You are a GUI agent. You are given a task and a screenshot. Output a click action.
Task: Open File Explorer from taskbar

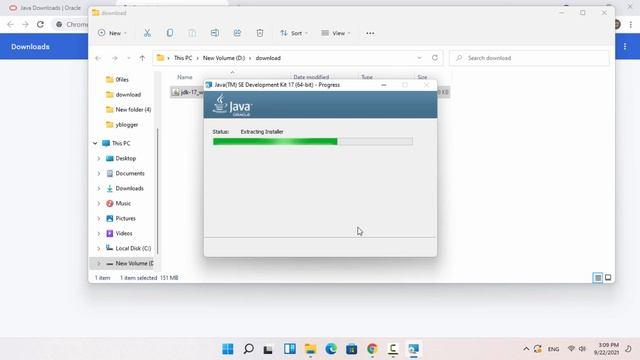tap(310, 349)
